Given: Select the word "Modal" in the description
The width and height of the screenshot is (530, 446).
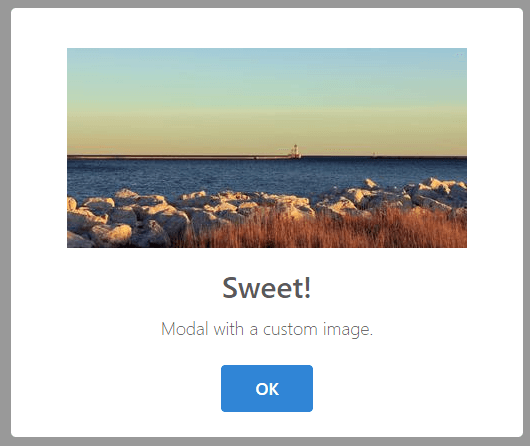Looking at the screenshot, I should [185, 329].
